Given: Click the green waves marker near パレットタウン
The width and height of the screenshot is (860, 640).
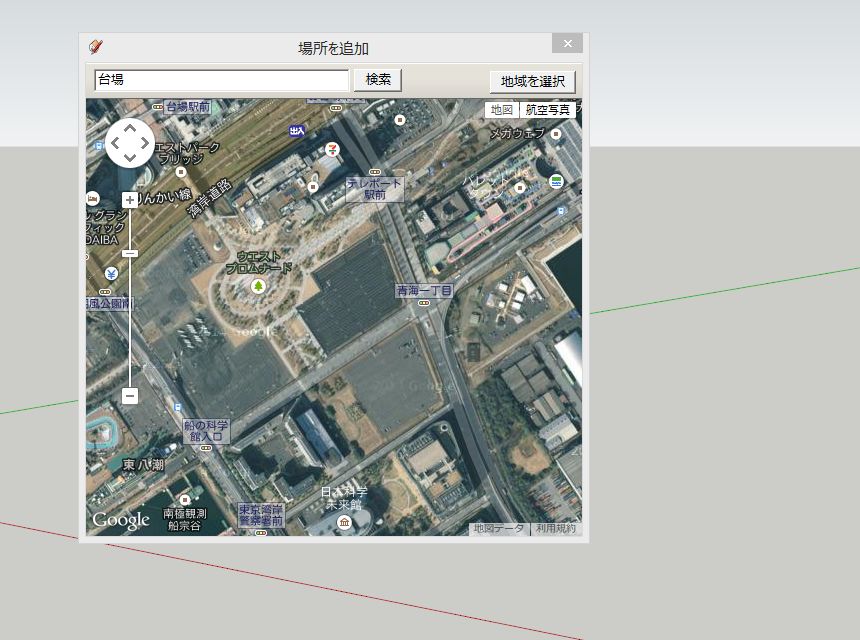Looking at the screenshot, I should 556,181.
